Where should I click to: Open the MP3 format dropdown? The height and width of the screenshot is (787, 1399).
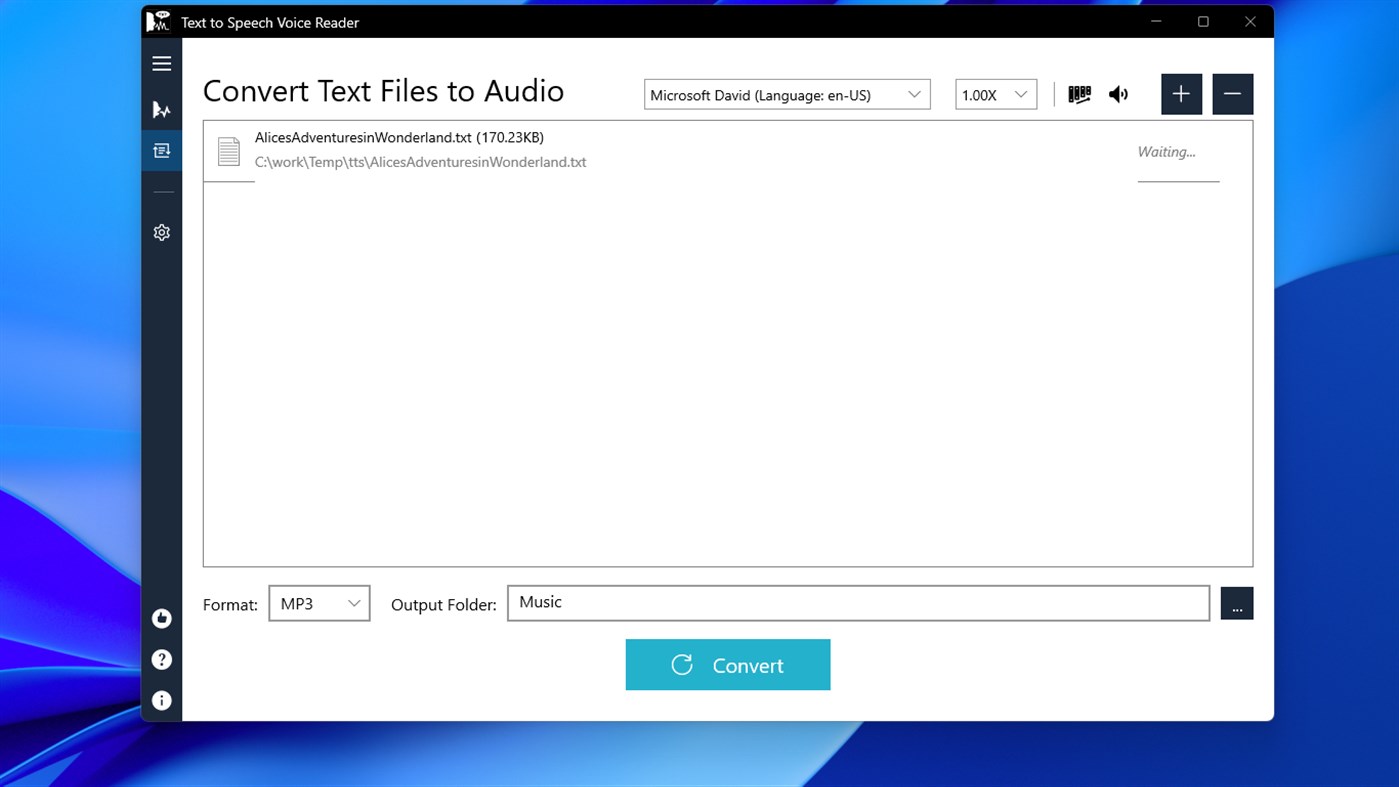(x=319, y=604)
